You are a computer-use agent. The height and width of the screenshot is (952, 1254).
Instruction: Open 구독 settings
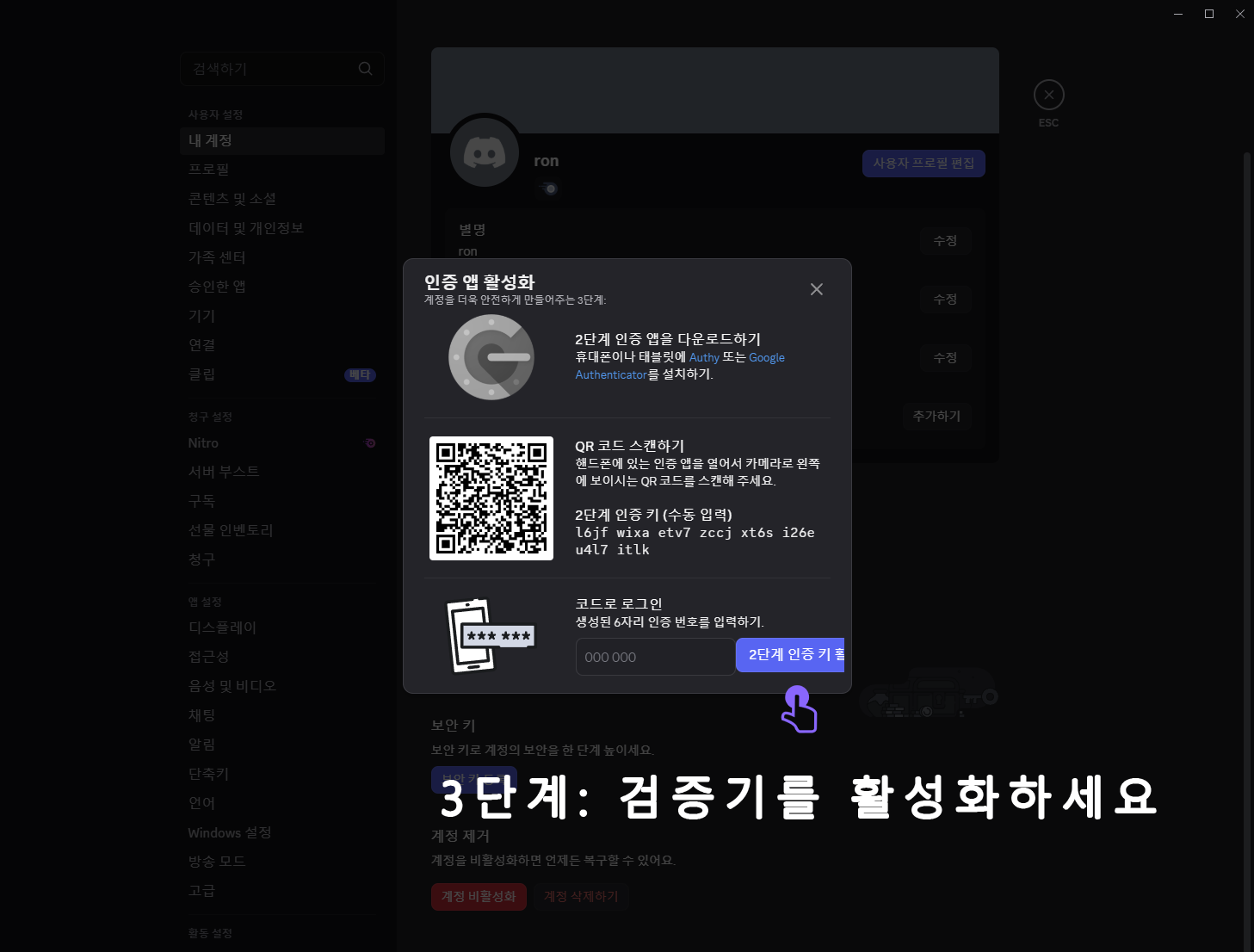[x=282, y=501]
